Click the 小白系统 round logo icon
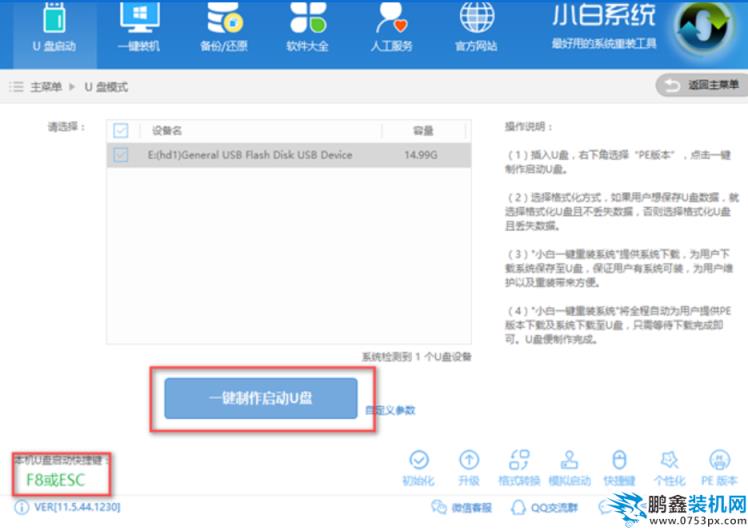 [703, 28]
